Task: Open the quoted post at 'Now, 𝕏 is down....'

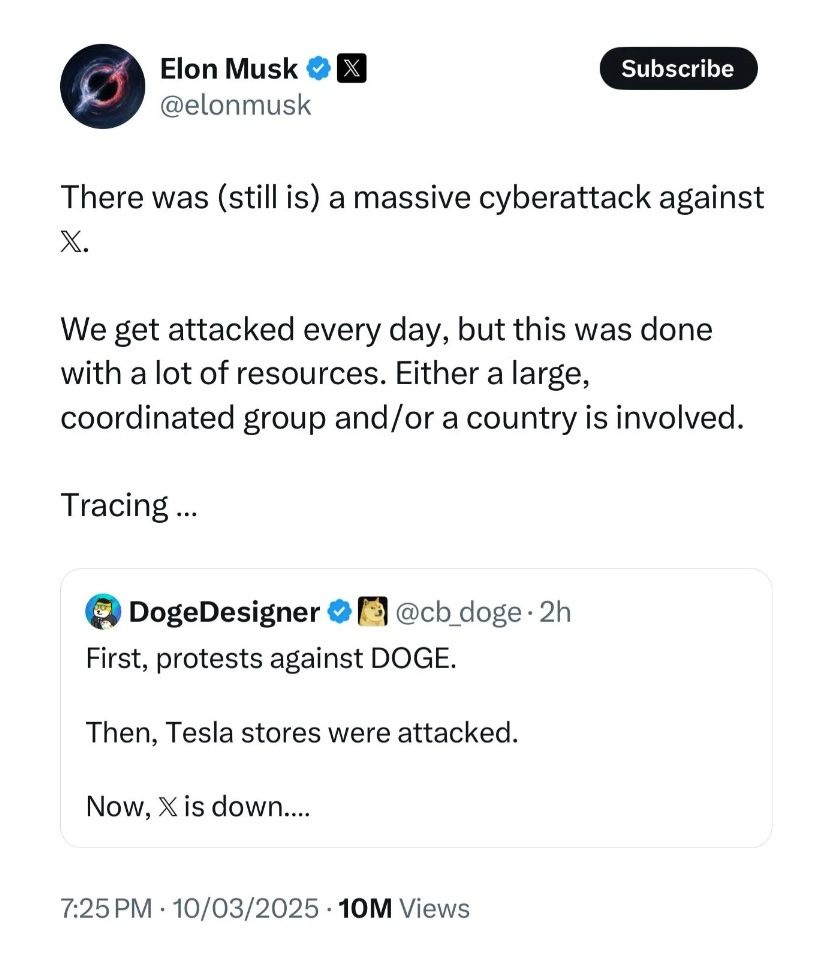Action: tap(198, 805)
